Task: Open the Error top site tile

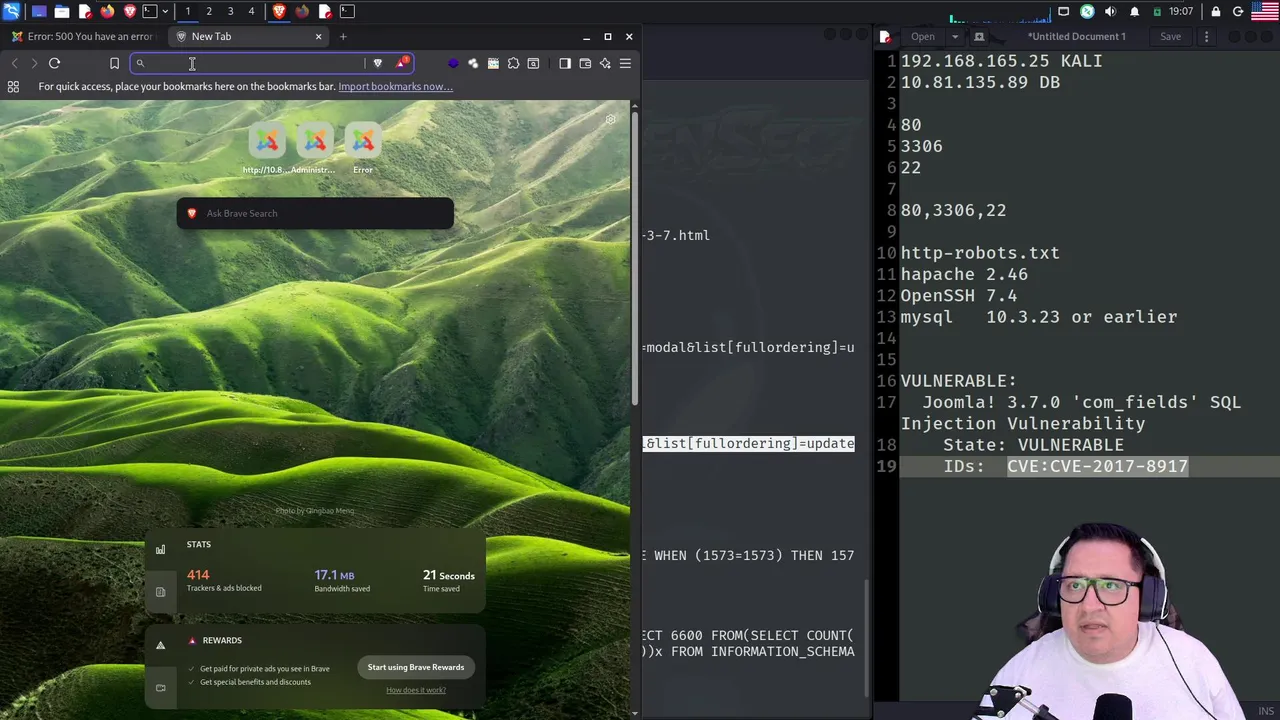Action: click(x=363, y=150)
